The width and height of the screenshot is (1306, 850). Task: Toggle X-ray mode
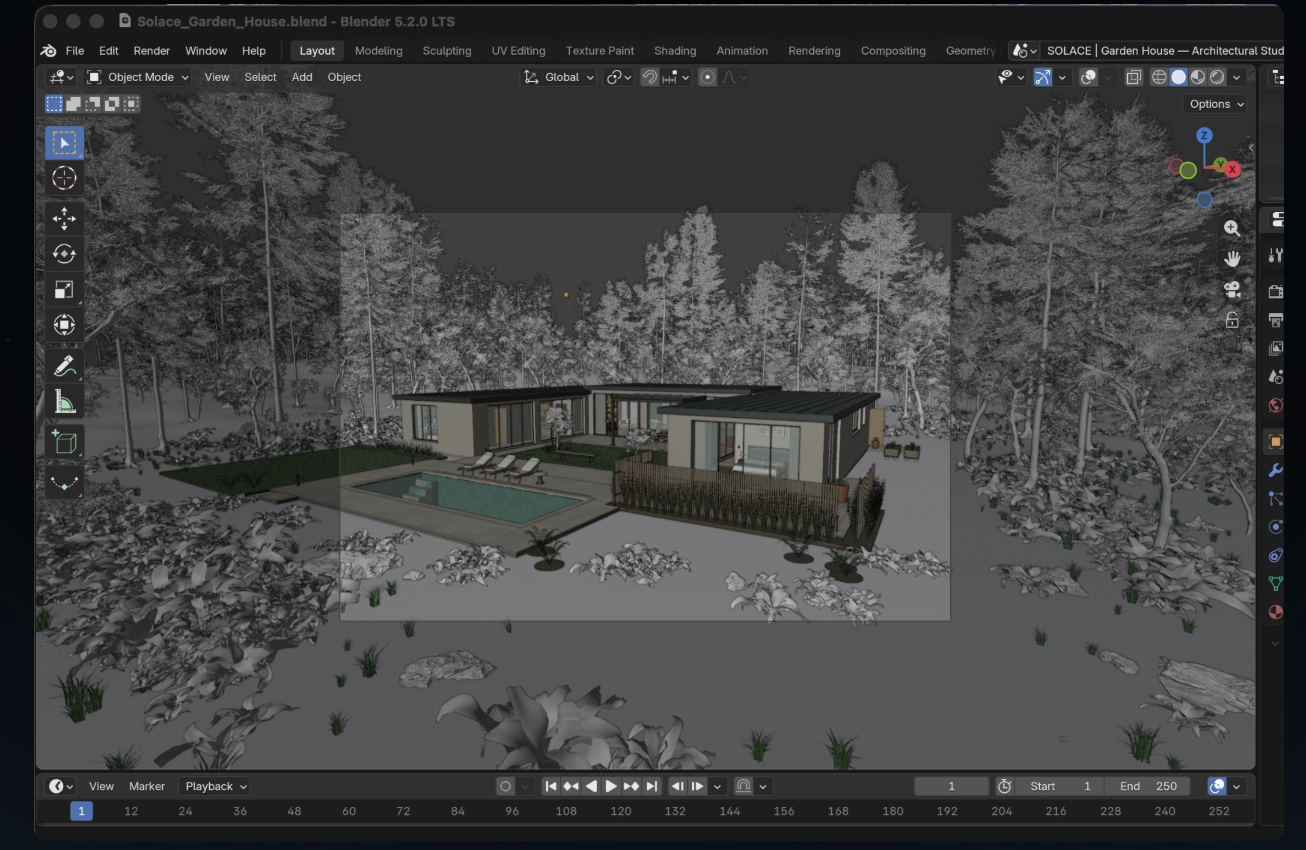tap(1134, 77)
